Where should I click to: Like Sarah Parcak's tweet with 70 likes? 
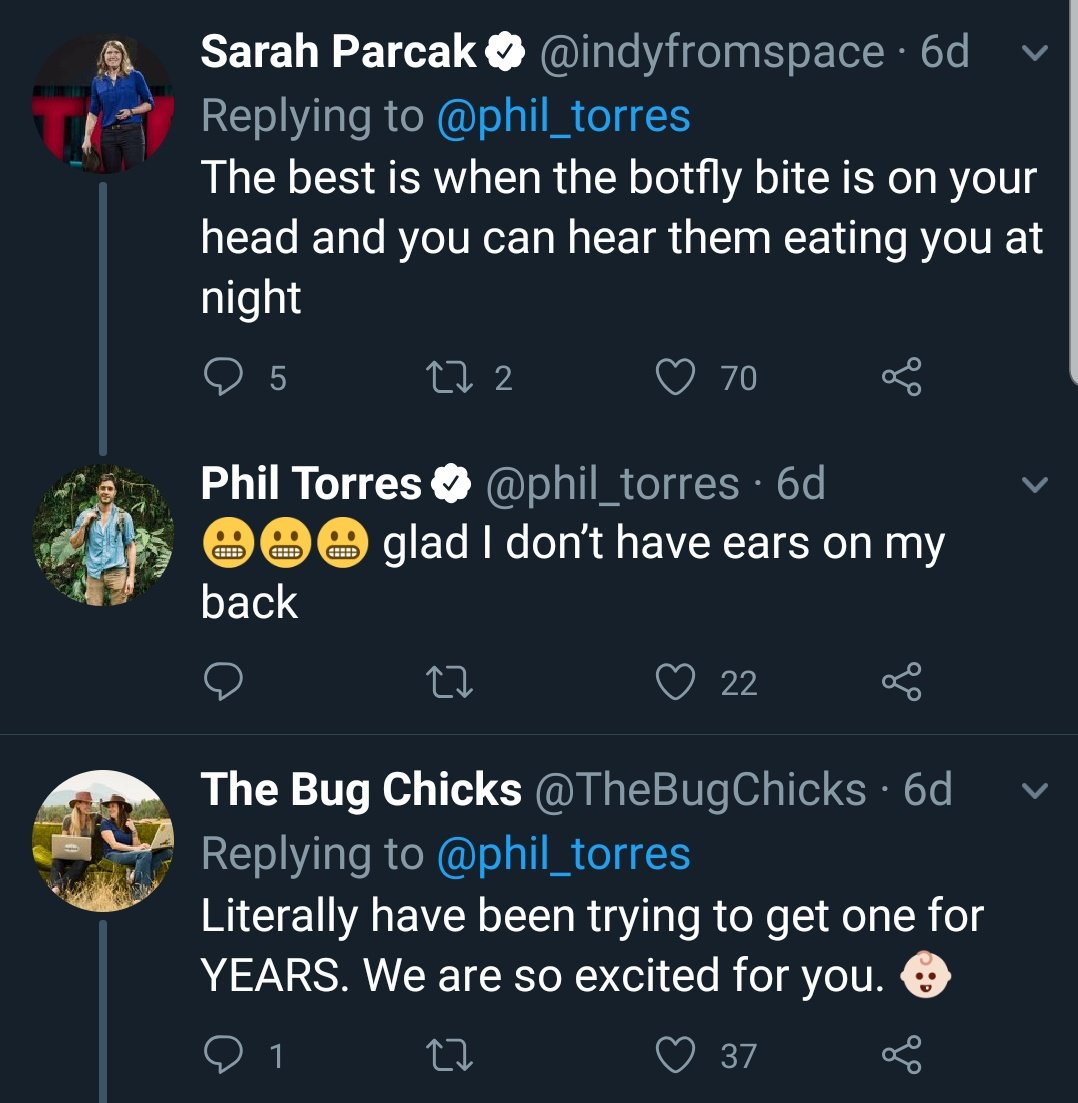[x=675, y=377]
